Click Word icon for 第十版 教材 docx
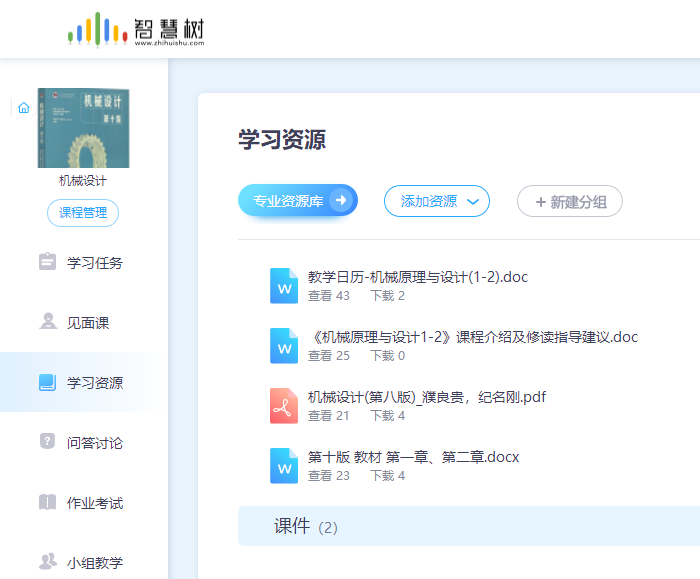Image resolution: width=700 pixels, height=579 pixels. [x=284, y=465]
